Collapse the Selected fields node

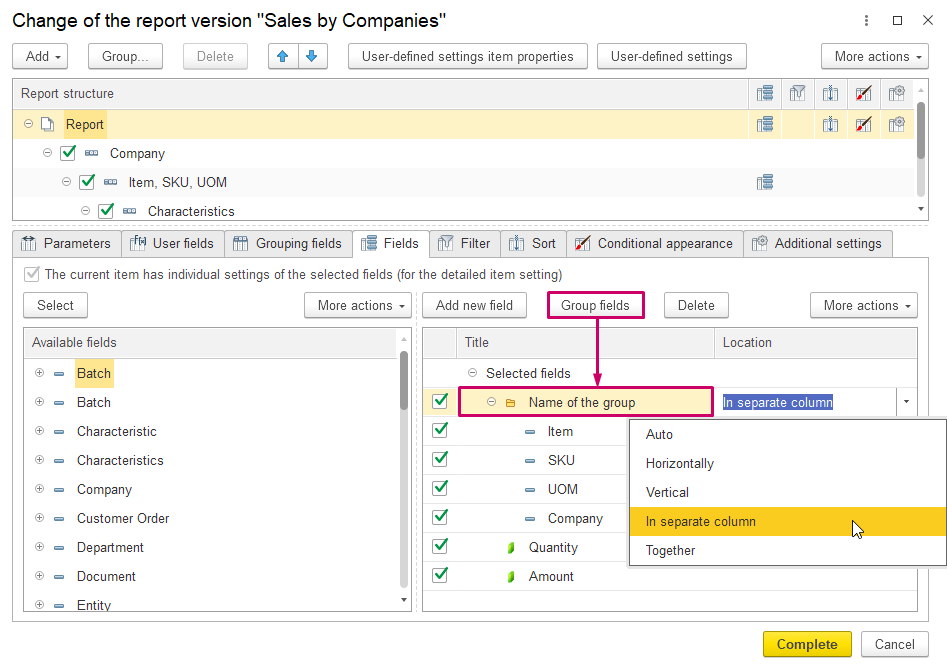pyautogui.click(x=472, y=373)
